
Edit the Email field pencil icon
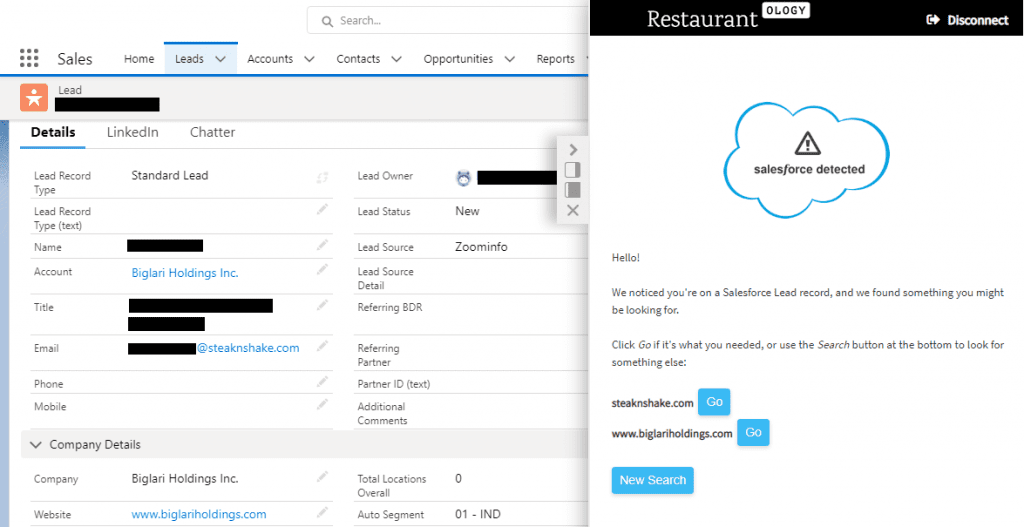(x=322, y=346)
